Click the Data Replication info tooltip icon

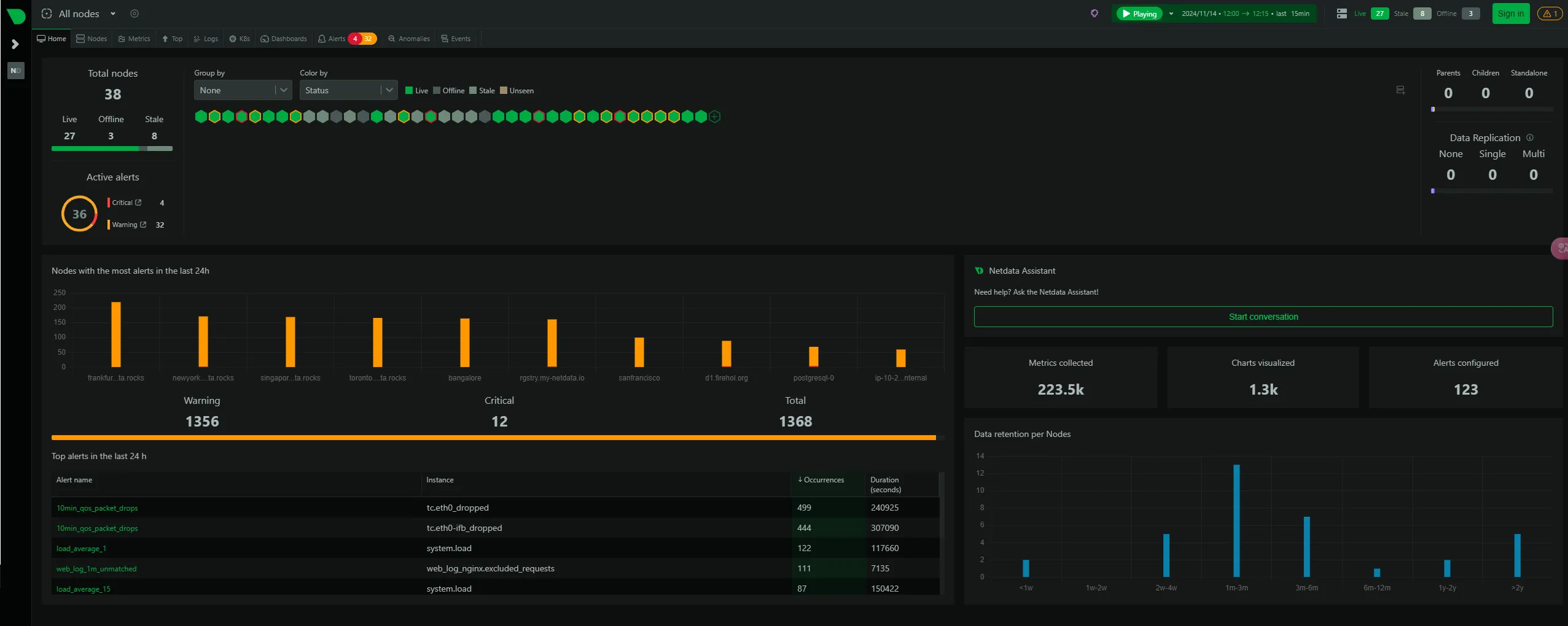(x=1531, y=138)
